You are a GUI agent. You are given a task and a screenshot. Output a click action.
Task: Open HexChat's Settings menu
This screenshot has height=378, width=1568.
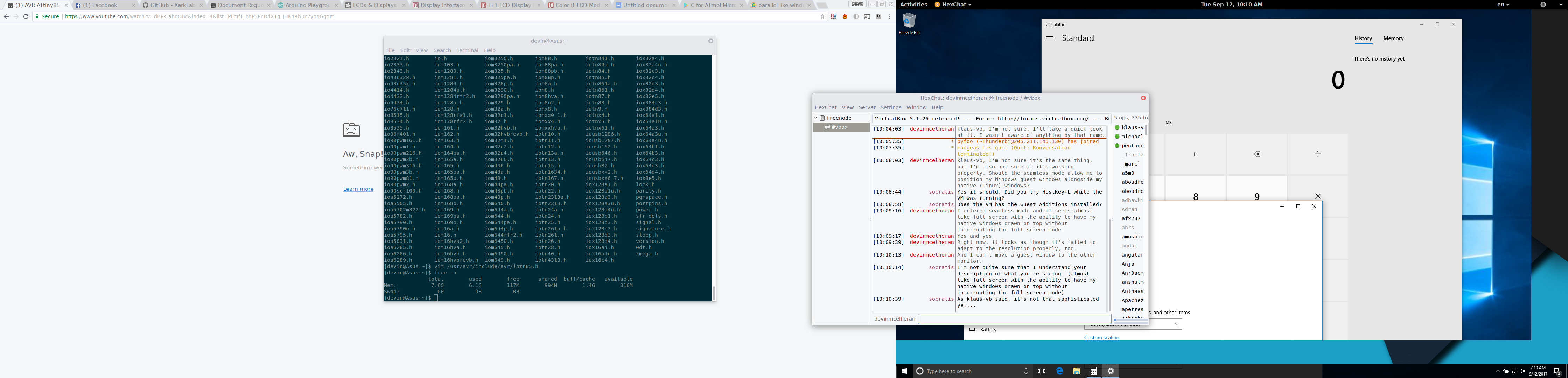coord(890,107)
